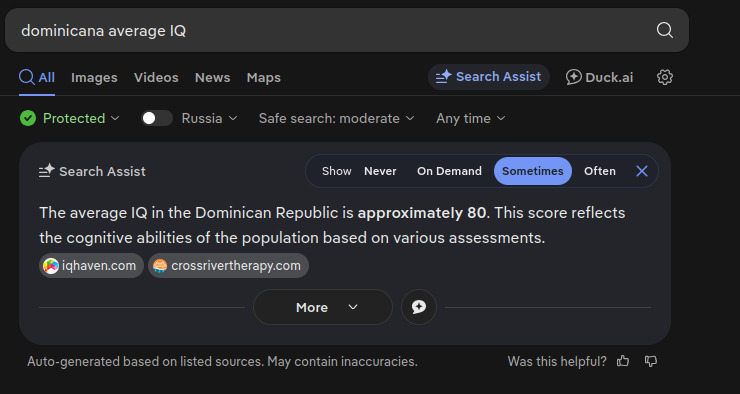Click the crossrivertherapy.com favicon
Screen dimensions: 740x394
160,266
